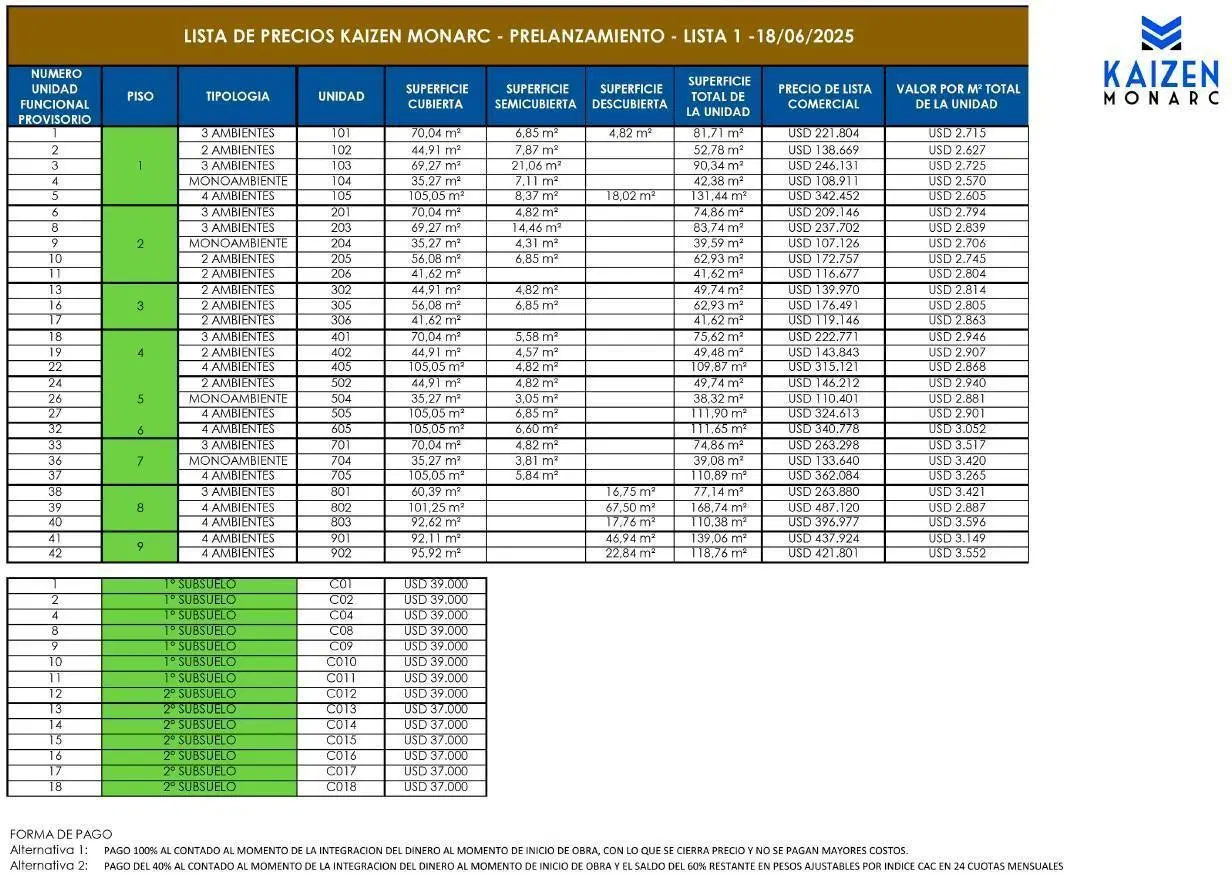The image size is (1232, 881).
Task: Click the brown price list title banner
Action: [x=518, y=36]
